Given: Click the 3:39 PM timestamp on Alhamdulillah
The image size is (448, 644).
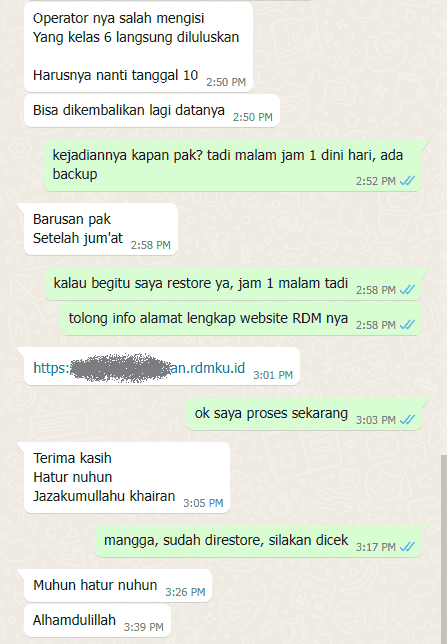Looking at the screenshot, I should pyautogui.click(x=144, y=627).
